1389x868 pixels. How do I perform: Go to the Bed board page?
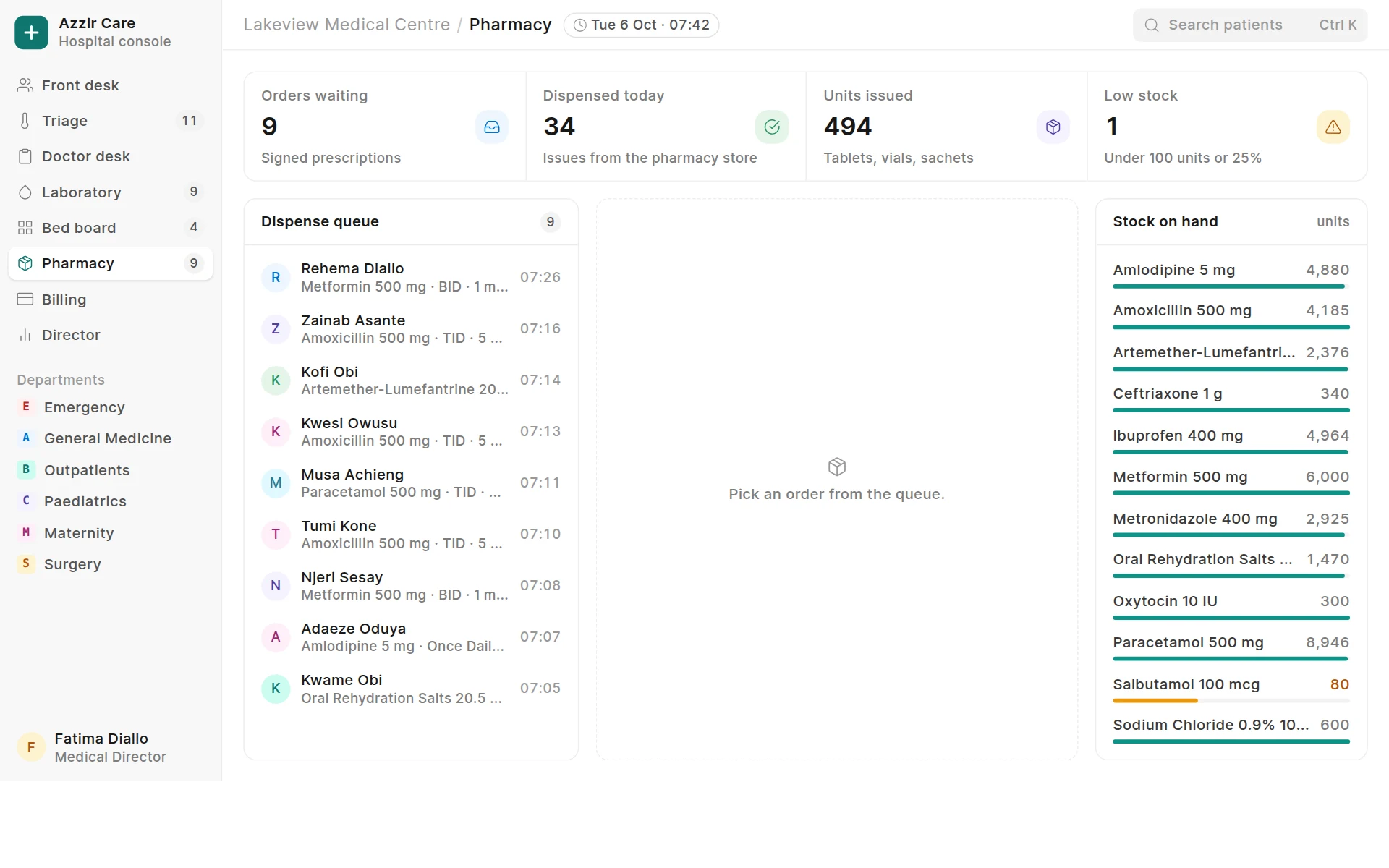111,228
